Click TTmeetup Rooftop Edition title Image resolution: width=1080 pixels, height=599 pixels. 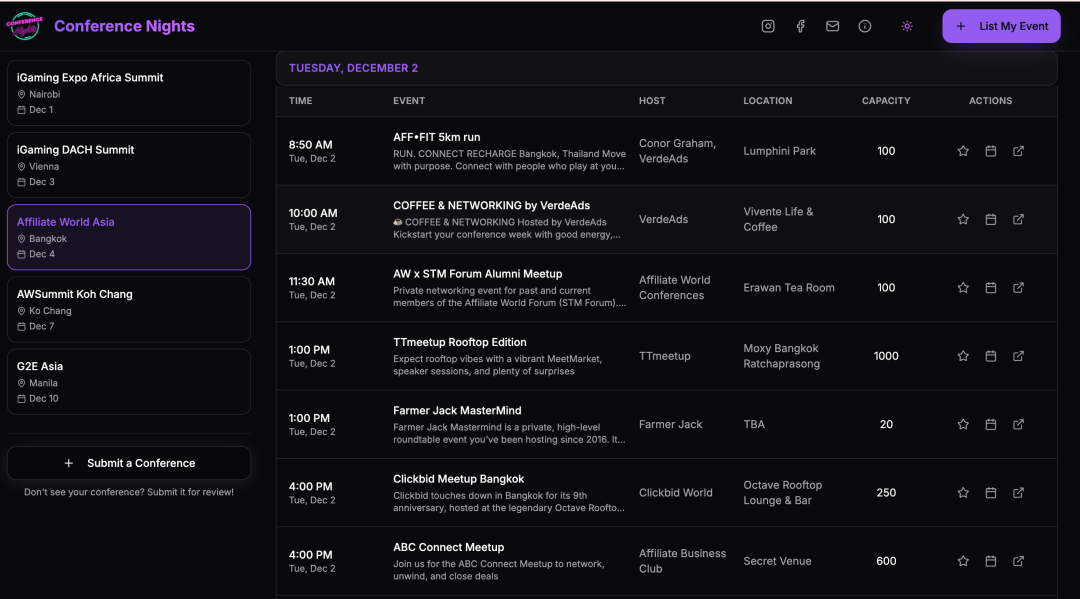click(x=459, y=341)
